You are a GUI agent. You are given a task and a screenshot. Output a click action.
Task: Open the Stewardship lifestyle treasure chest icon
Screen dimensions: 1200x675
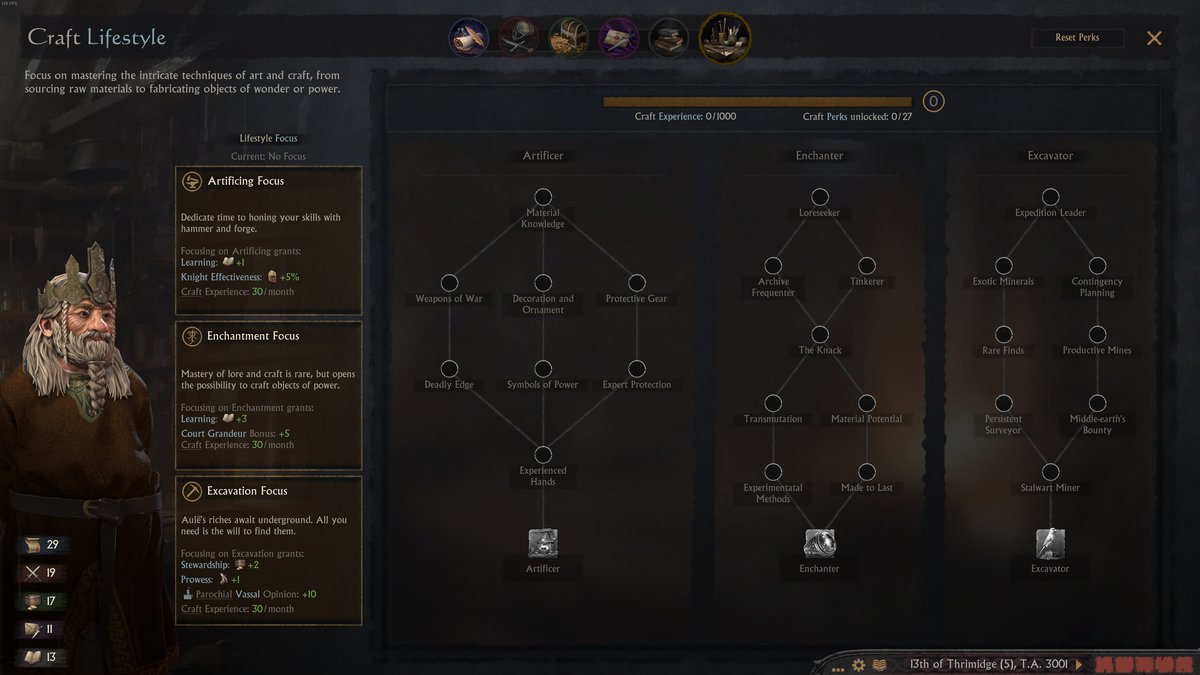click(568, 38)
